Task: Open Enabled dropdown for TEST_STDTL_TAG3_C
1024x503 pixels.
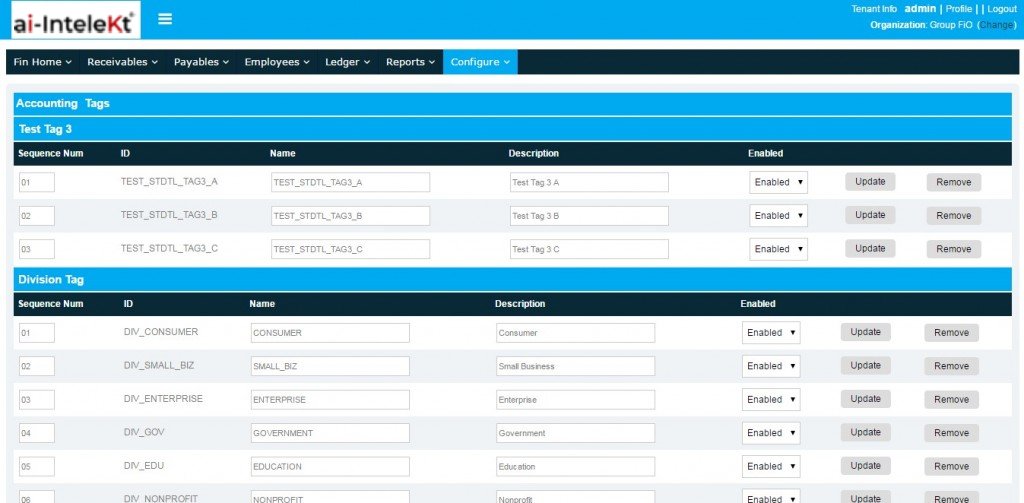Action: pos(778,249)
